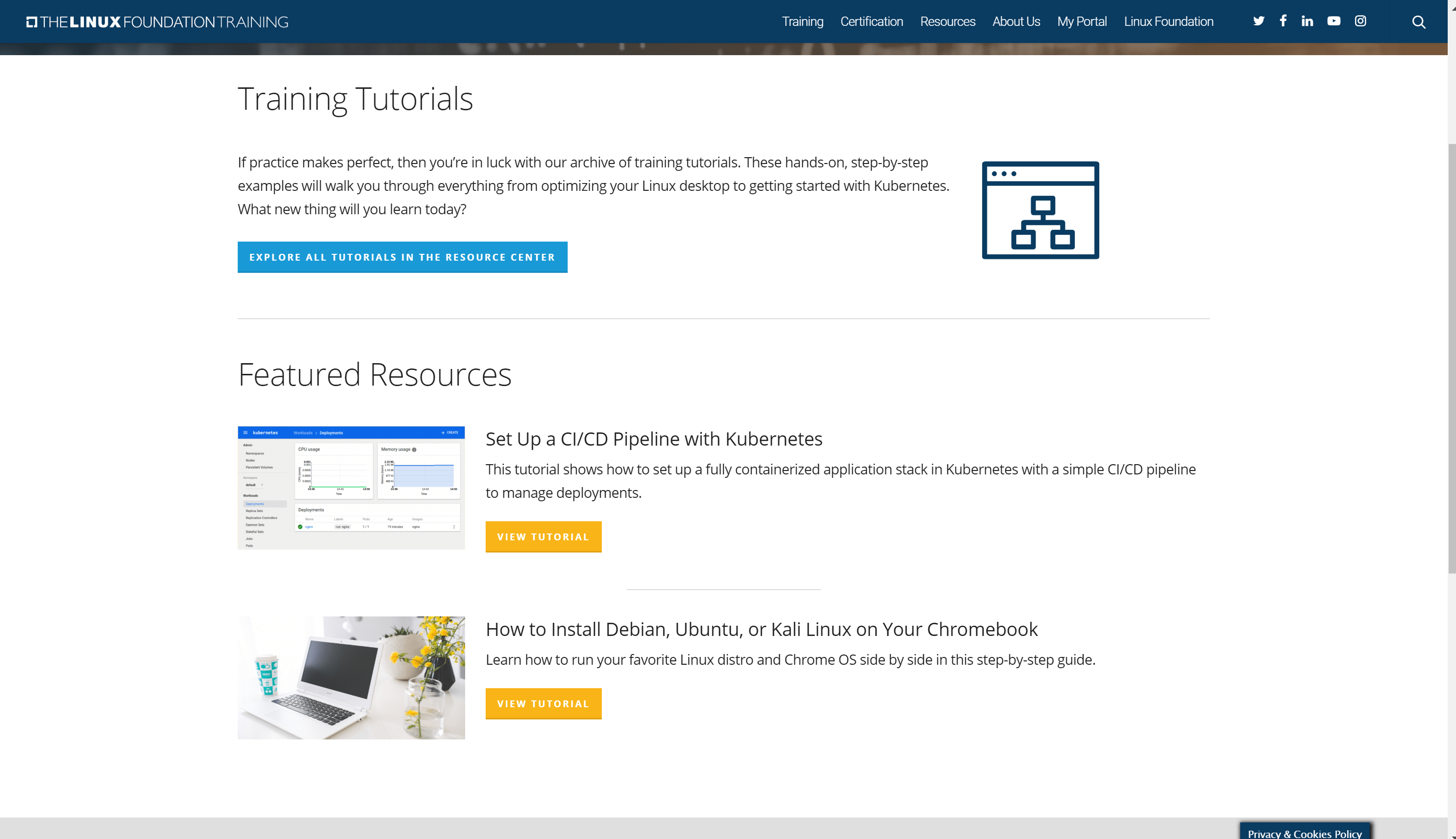
Task: Open the Twitter social icon
Action: [x=1258, y=21]
